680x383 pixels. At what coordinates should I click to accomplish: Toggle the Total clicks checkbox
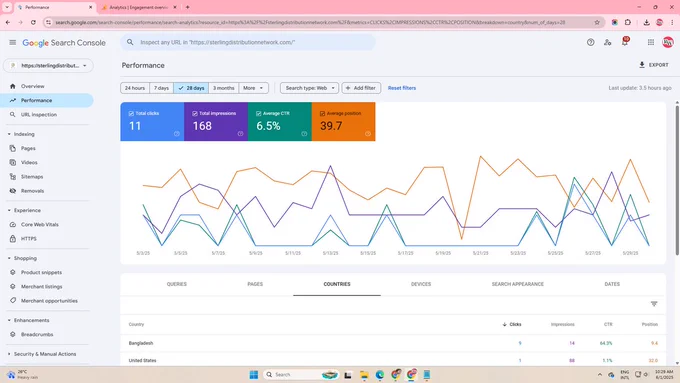(x=131, y=114)
